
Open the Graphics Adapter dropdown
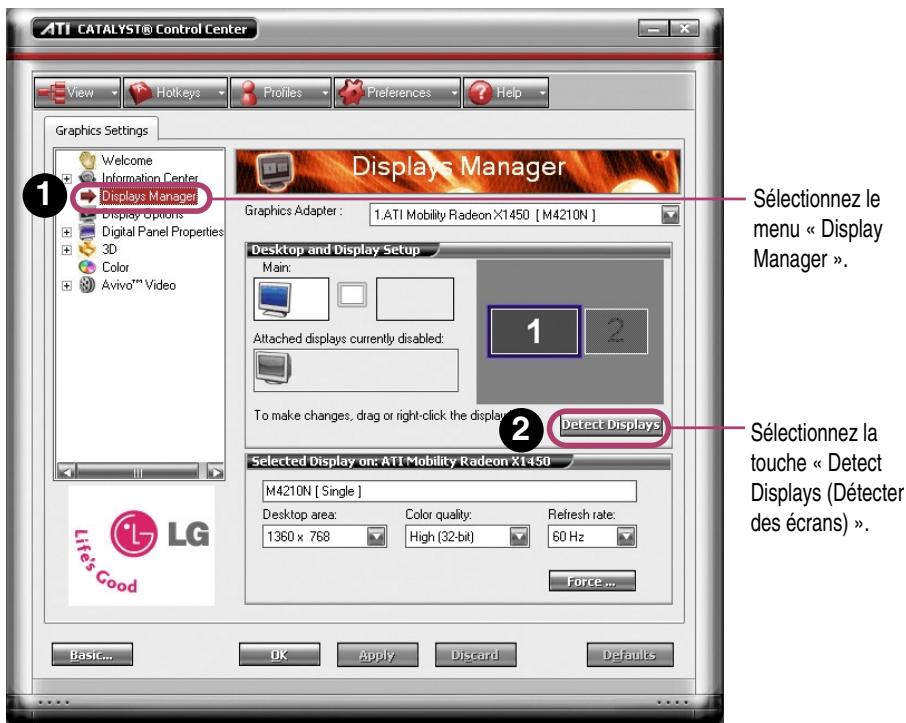670,215
